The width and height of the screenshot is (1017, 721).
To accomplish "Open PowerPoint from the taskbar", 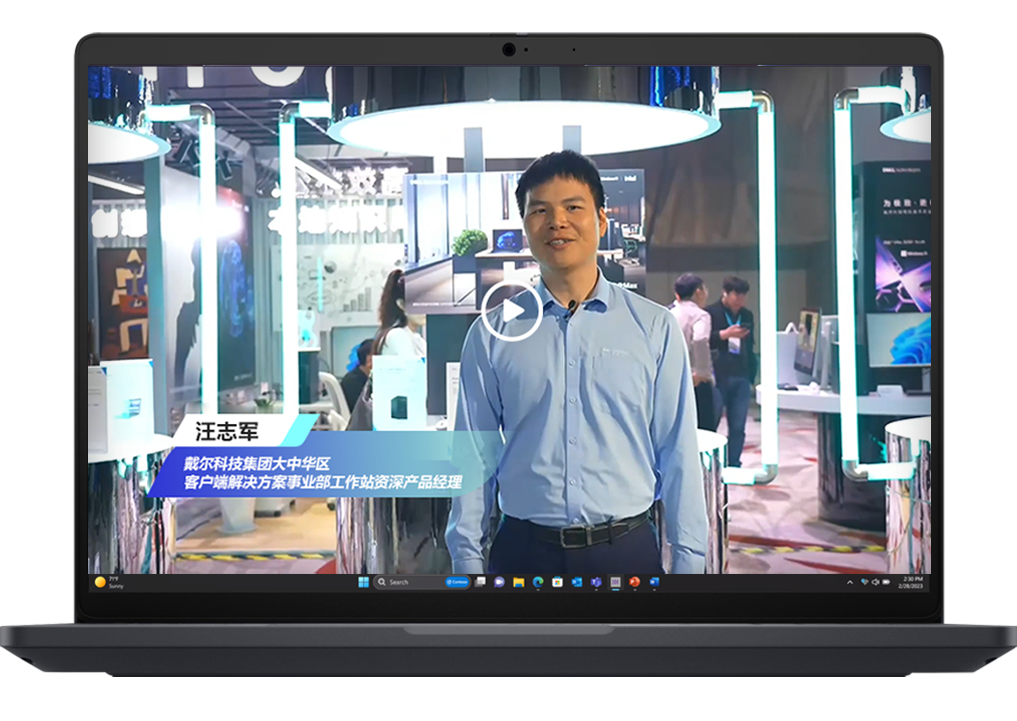I will pyautogui.click(x=635, y=582).
